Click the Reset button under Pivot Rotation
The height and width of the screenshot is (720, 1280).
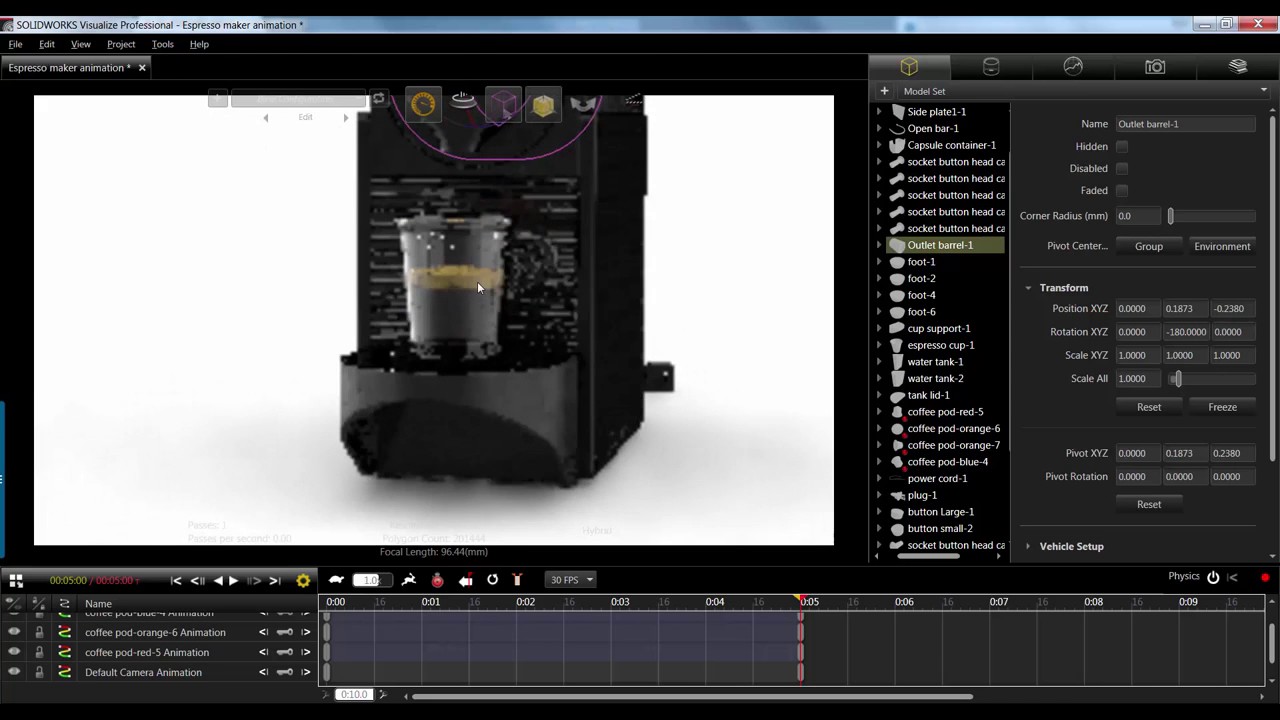coord(1149,504)
